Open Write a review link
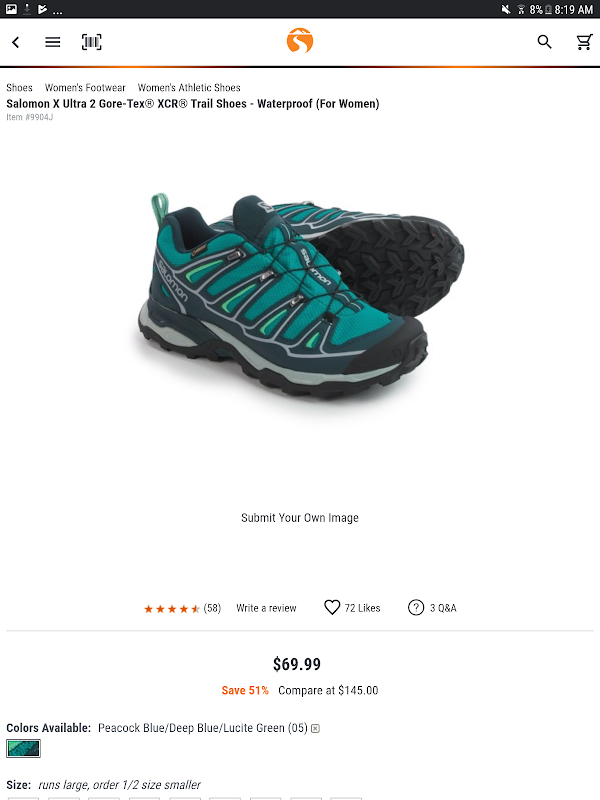 click(x=266, y=608)
